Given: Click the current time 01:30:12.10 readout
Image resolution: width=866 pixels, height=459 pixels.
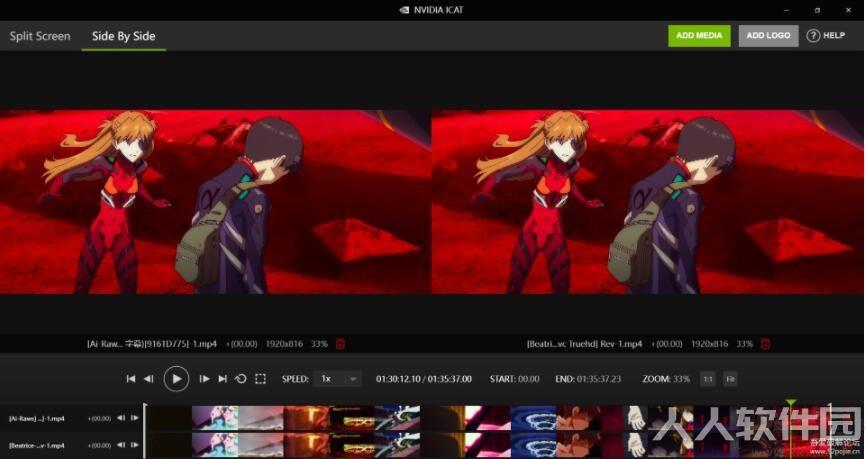Looking at the screenshot, I should pos(398,379).
